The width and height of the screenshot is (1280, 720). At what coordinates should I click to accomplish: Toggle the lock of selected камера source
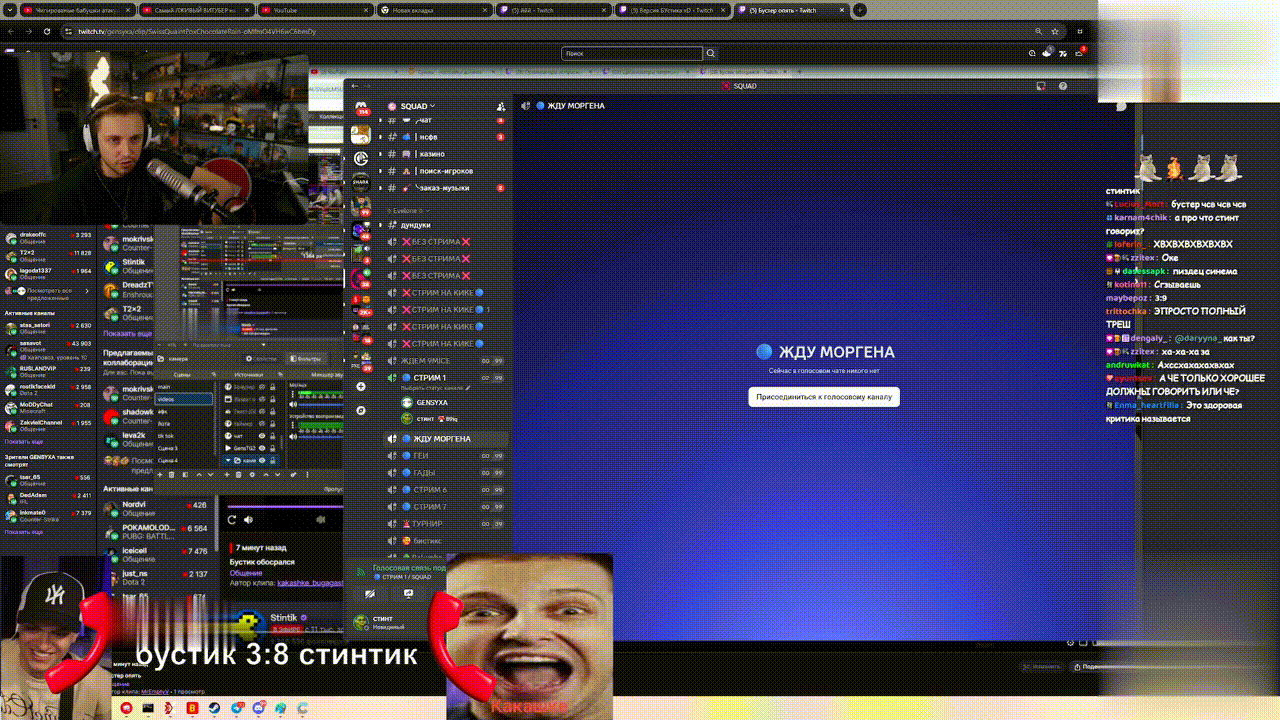pos(273,460)
